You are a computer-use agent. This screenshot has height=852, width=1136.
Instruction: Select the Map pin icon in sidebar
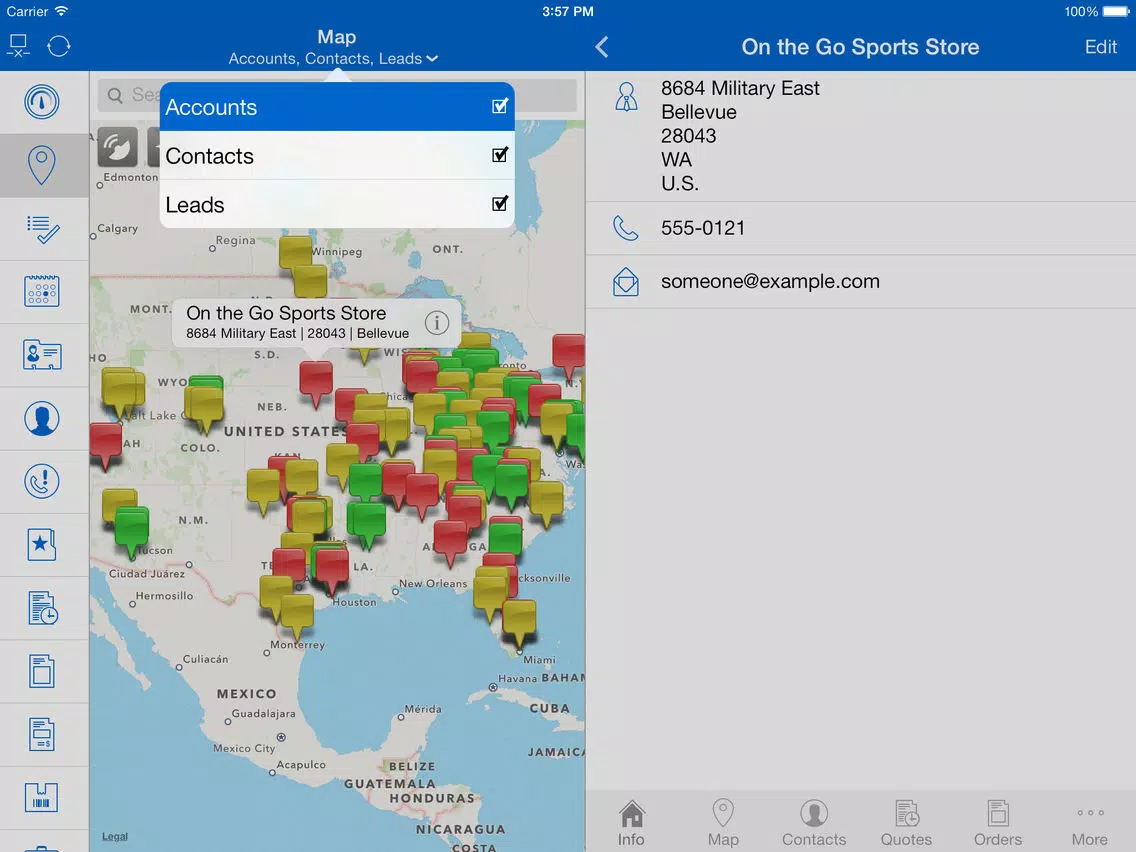pyautogui.click(x=42, y=165)
